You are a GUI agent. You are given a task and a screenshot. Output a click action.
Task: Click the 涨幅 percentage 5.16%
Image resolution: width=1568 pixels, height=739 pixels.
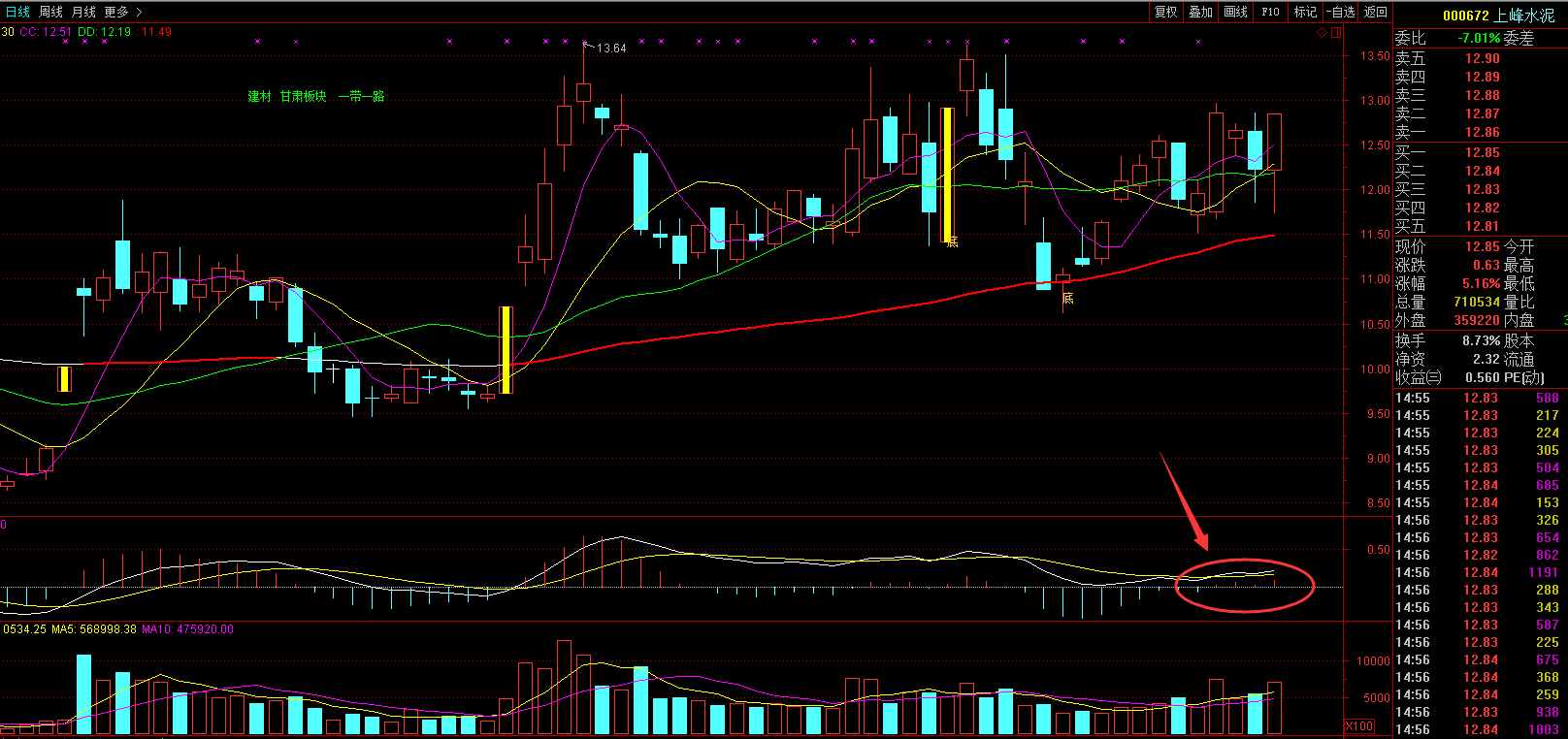1481,283
